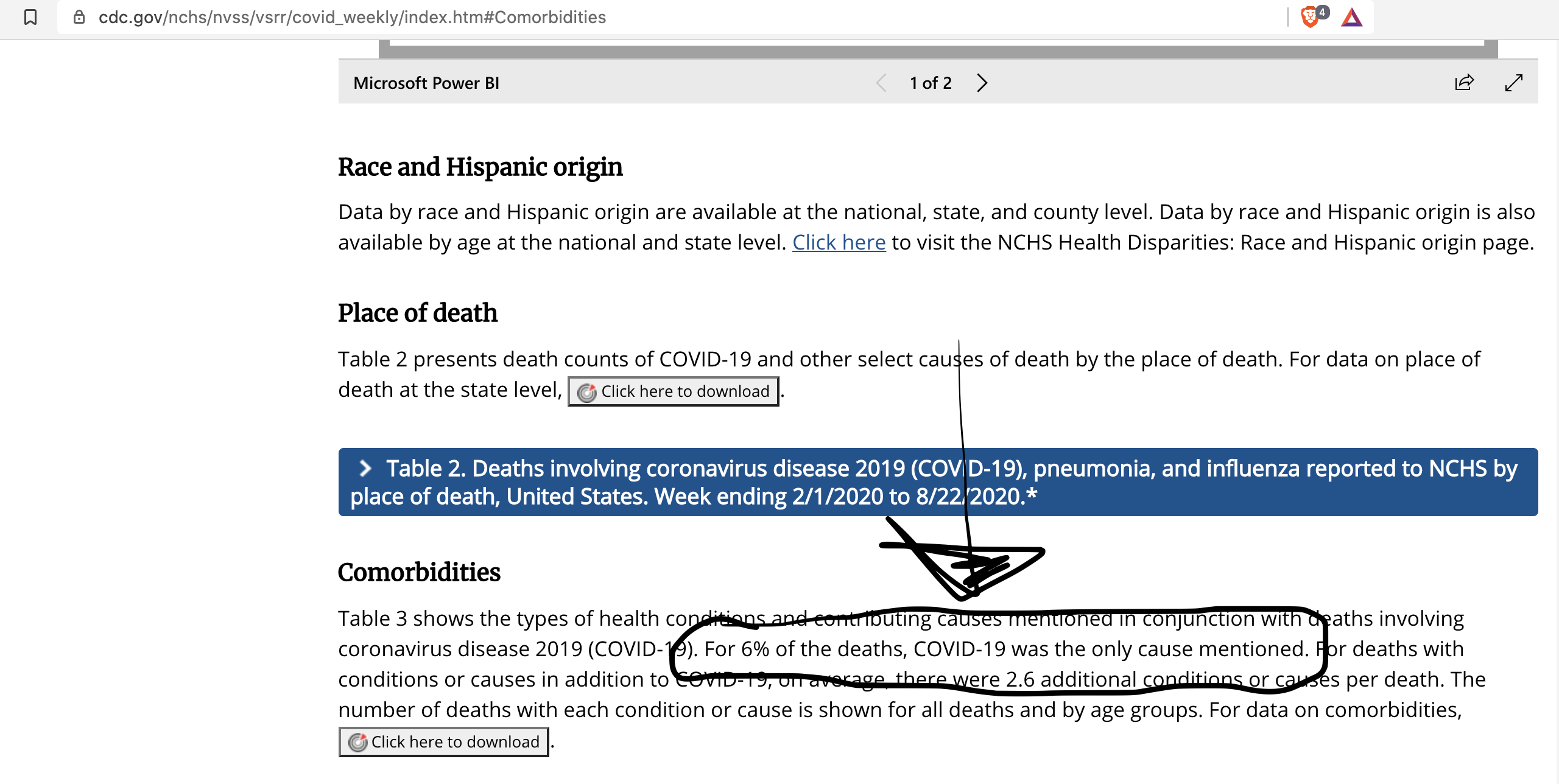Expand Table 2 deaths by place accordion
Image resolution: width=1559 pixels, height=784 pixels.
coord(938,482)
